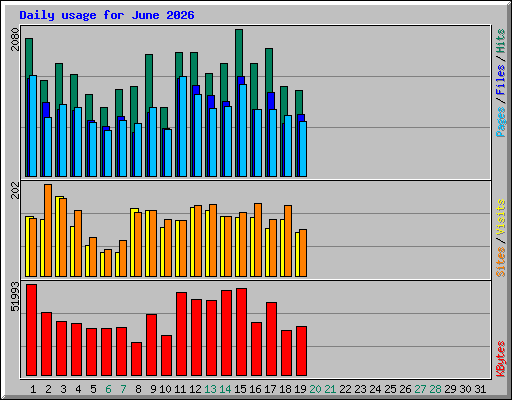The width and height of the screenshot is (512, 400).
Task: Click the cyan Pages bar for day 1
Action: point(33,126)
